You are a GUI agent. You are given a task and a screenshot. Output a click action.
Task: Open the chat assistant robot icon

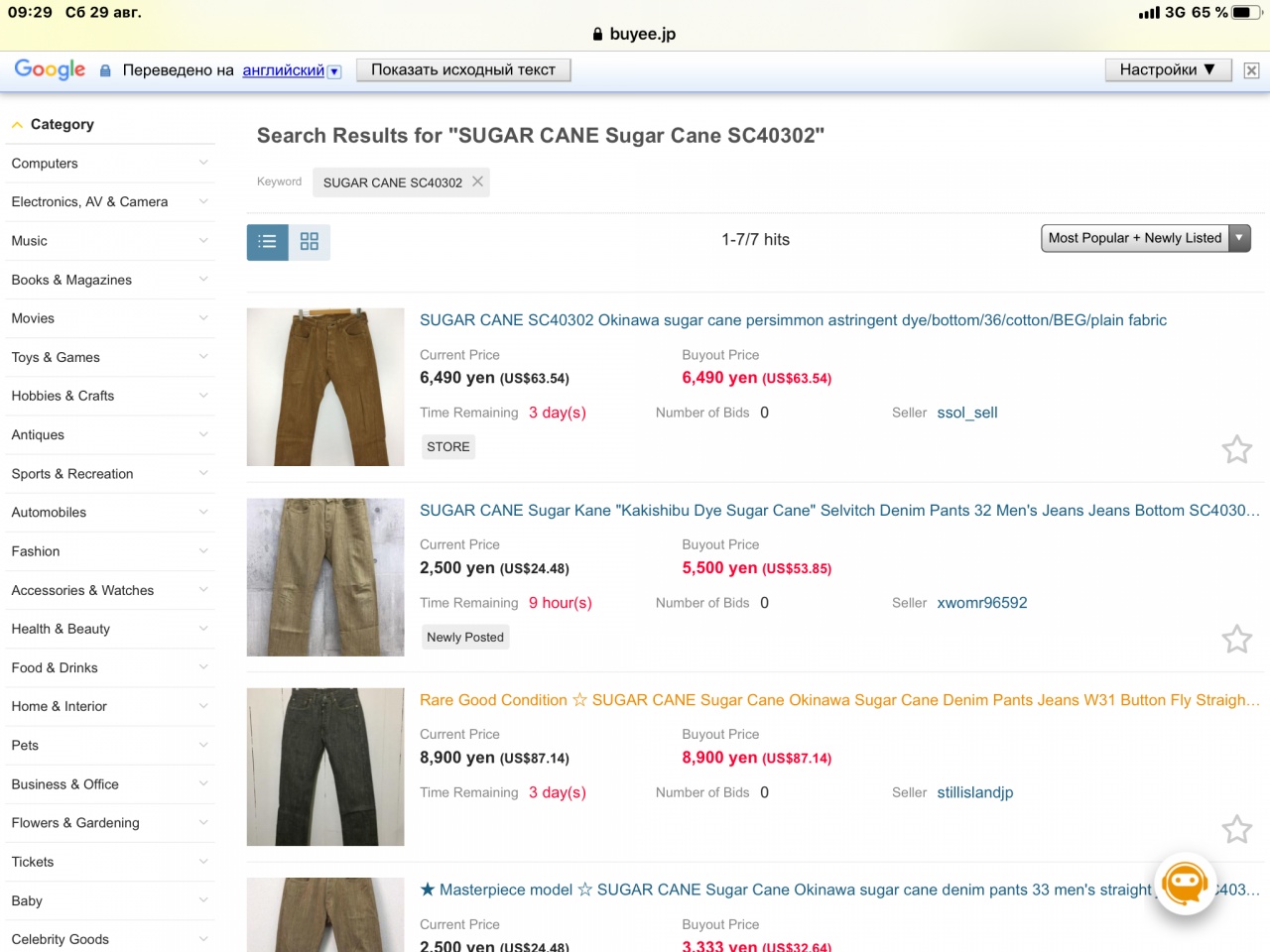click(1185, 884)
